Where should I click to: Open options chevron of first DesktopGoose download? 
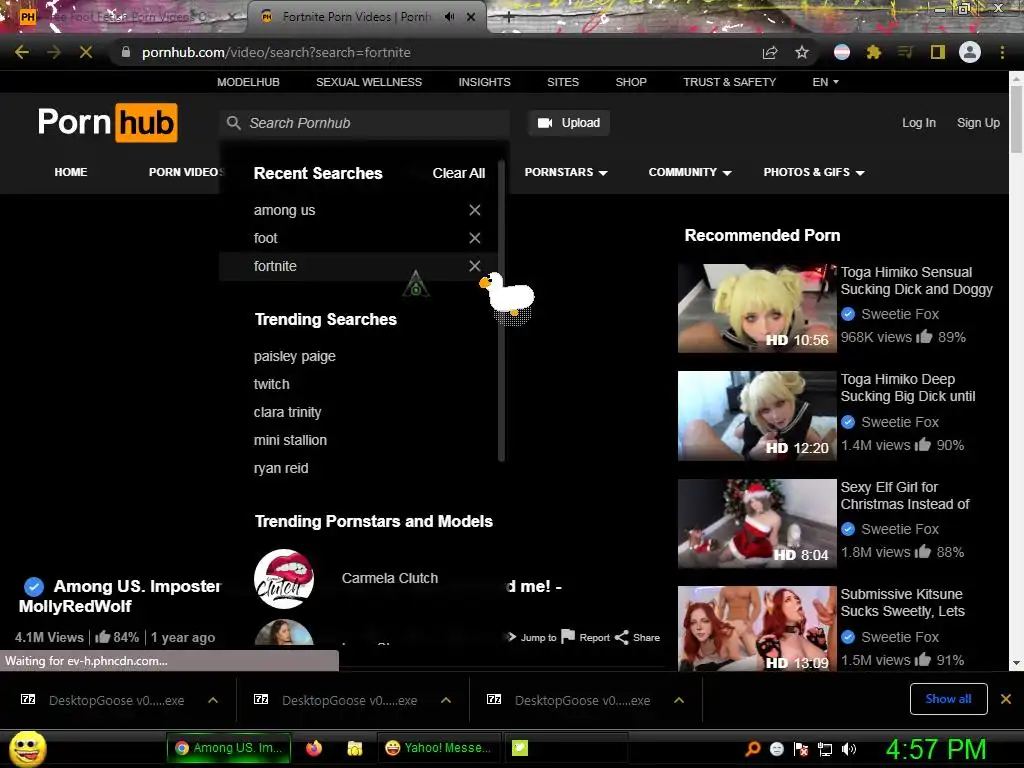[213, 700]
